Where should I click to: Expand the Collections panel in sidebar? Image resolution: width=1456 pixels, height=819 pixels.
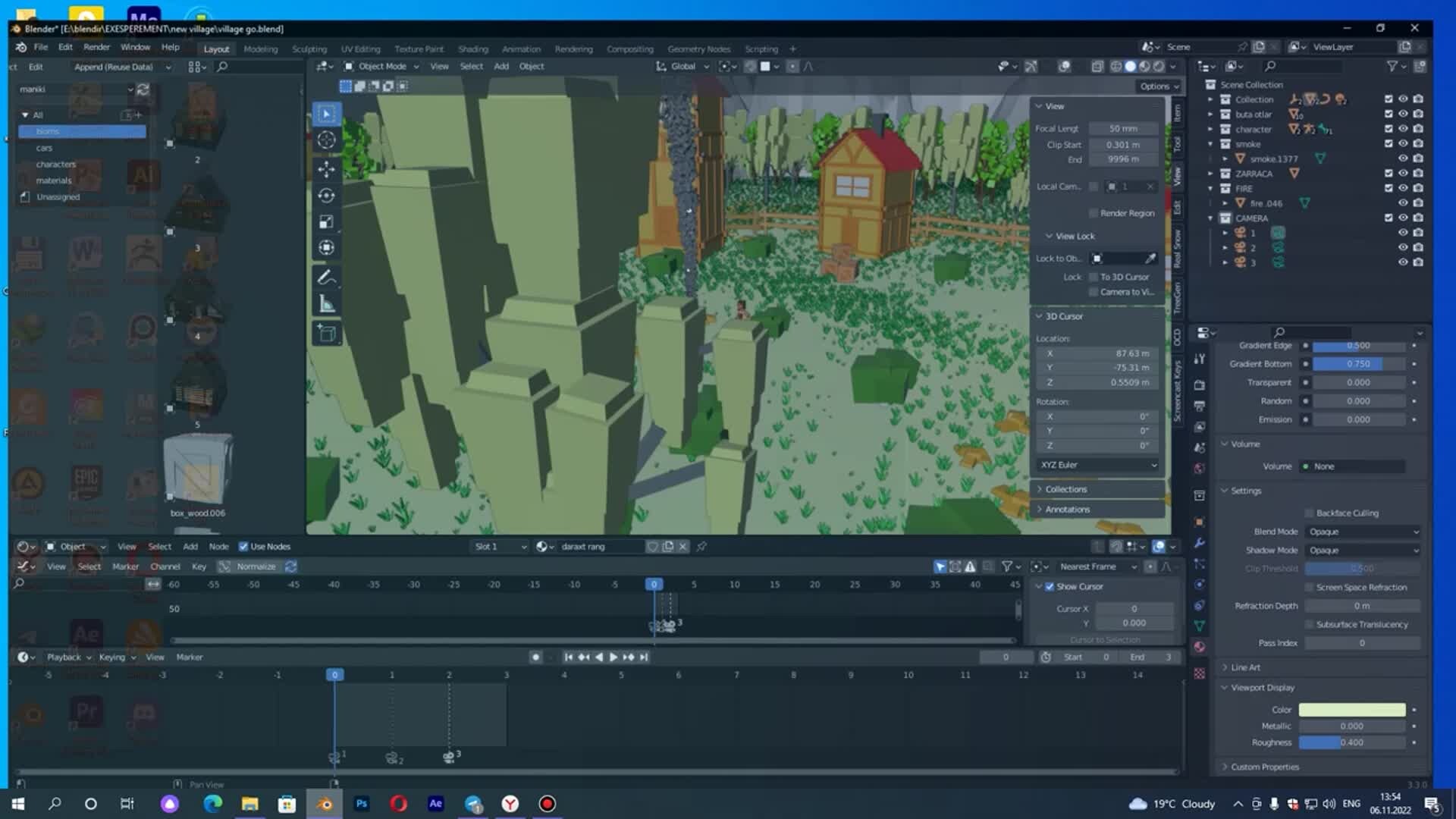[x=1065, y=489]
